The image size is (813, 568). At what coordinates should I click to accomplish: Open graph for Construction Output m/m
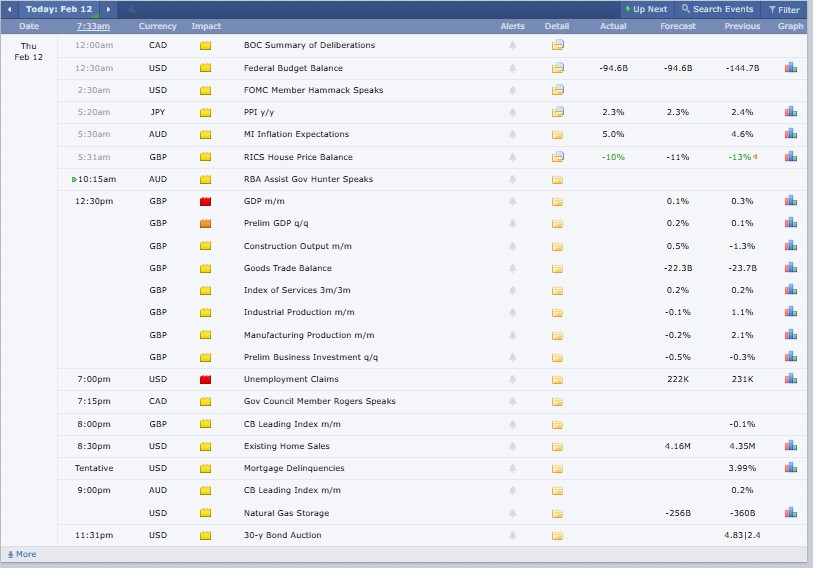pos(791,245)
